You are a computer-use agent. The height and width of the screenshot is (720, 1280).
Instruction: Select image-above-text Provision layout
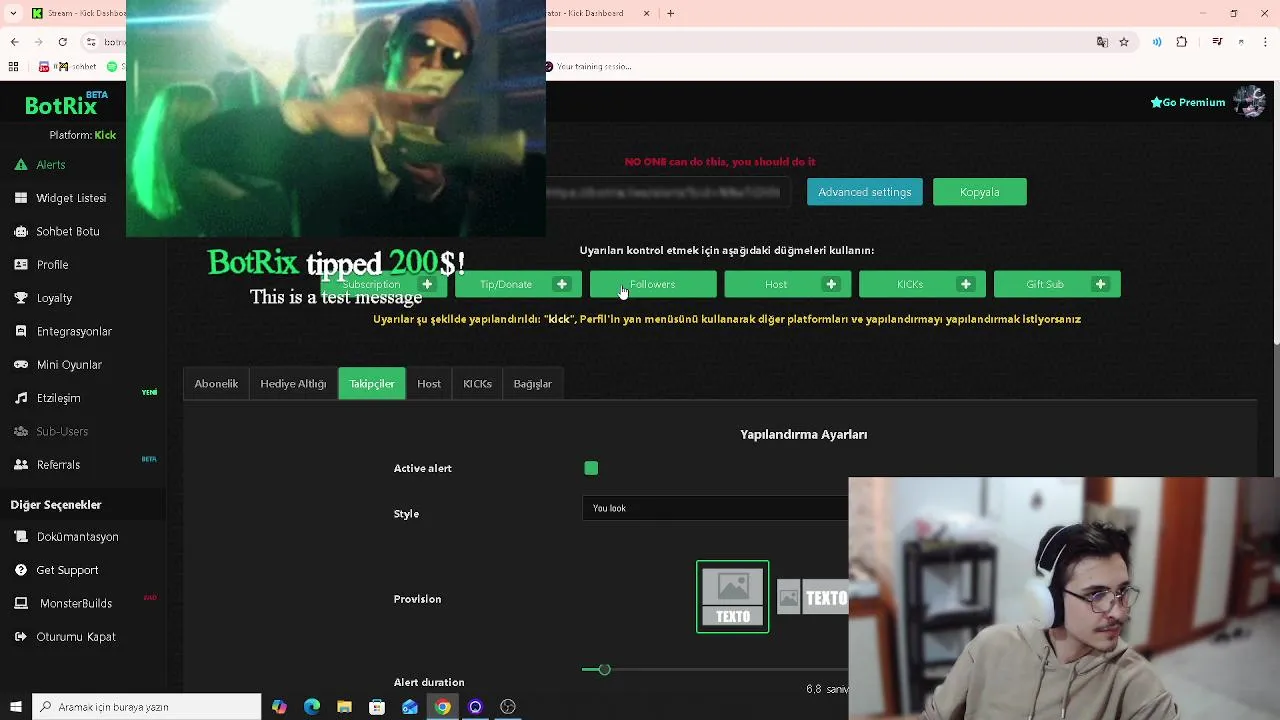733,597
